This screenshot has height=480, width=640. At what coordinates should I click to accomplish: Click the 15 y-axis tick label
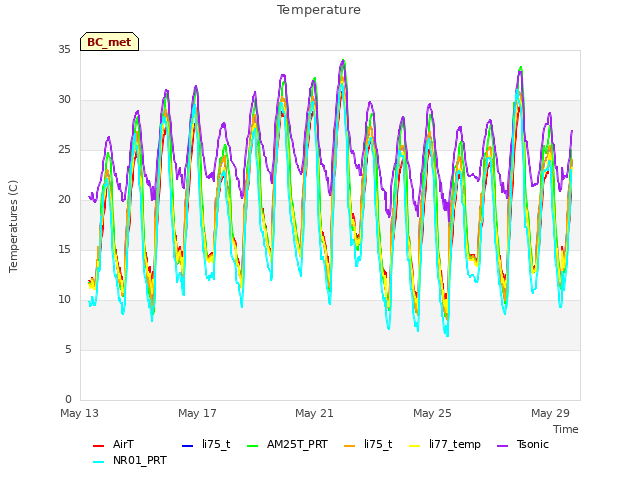64,250
